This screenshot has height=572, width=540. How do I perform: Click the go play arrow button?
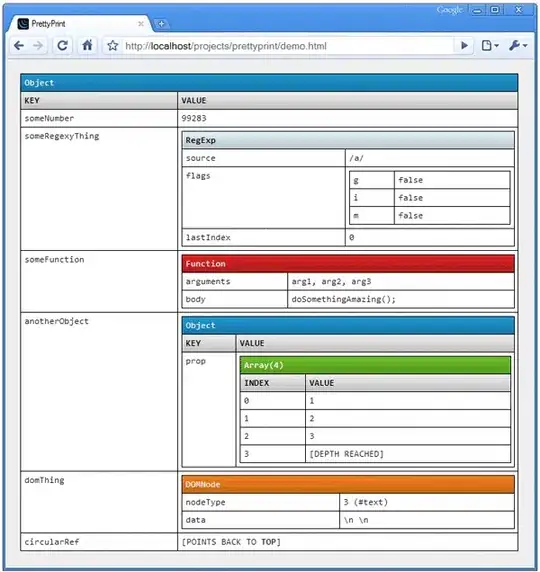pyautogui.click(x=464, y=46)
